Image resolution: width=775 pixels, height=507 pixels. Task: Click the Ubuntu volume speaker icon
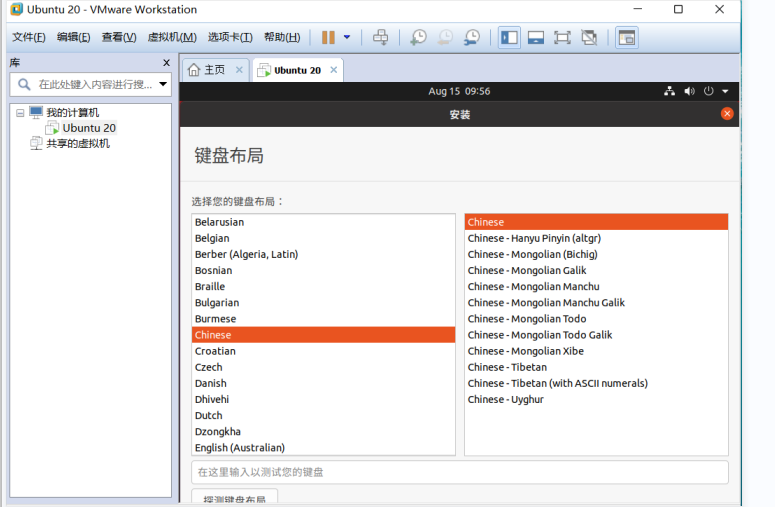689,91
